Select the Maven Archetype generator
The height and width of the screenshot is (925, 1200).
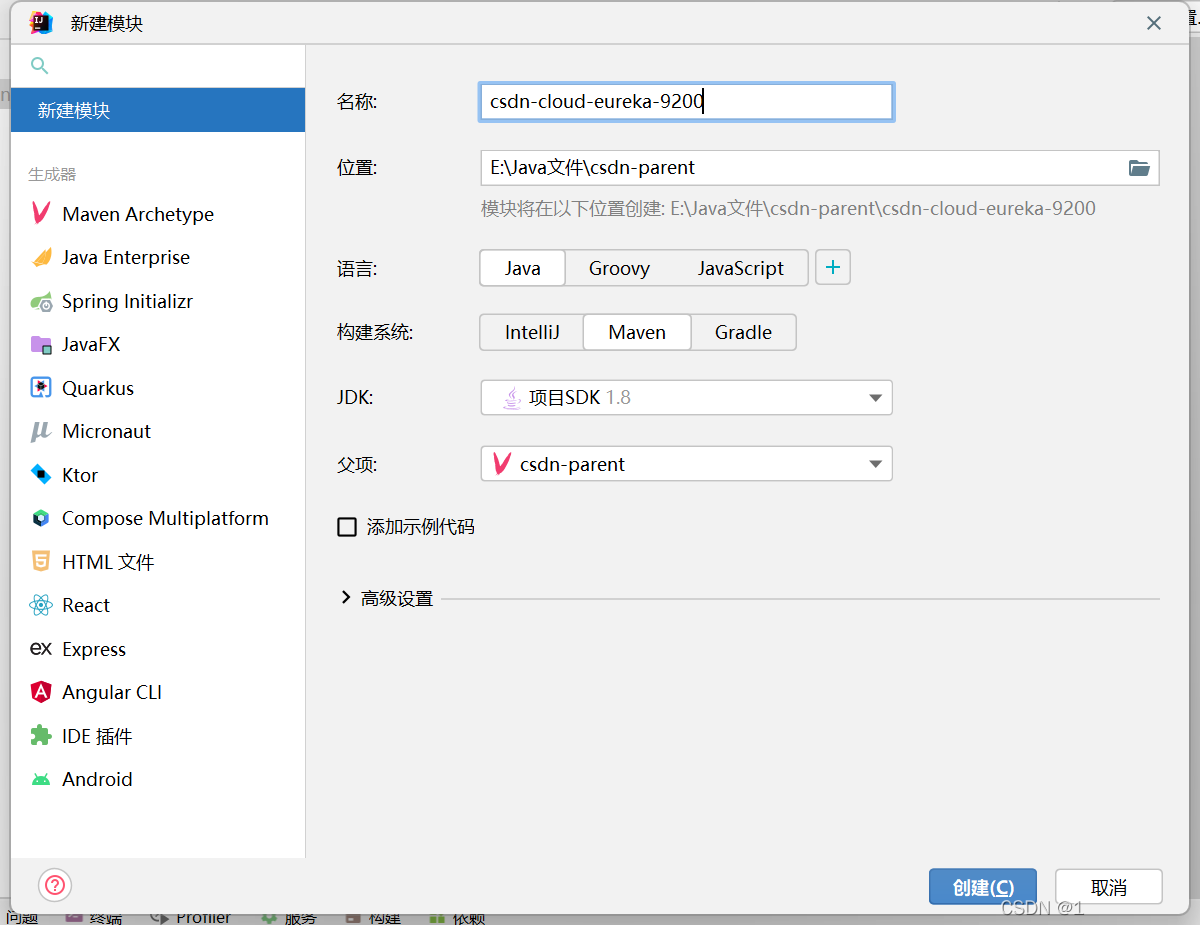tap(137, 213)
